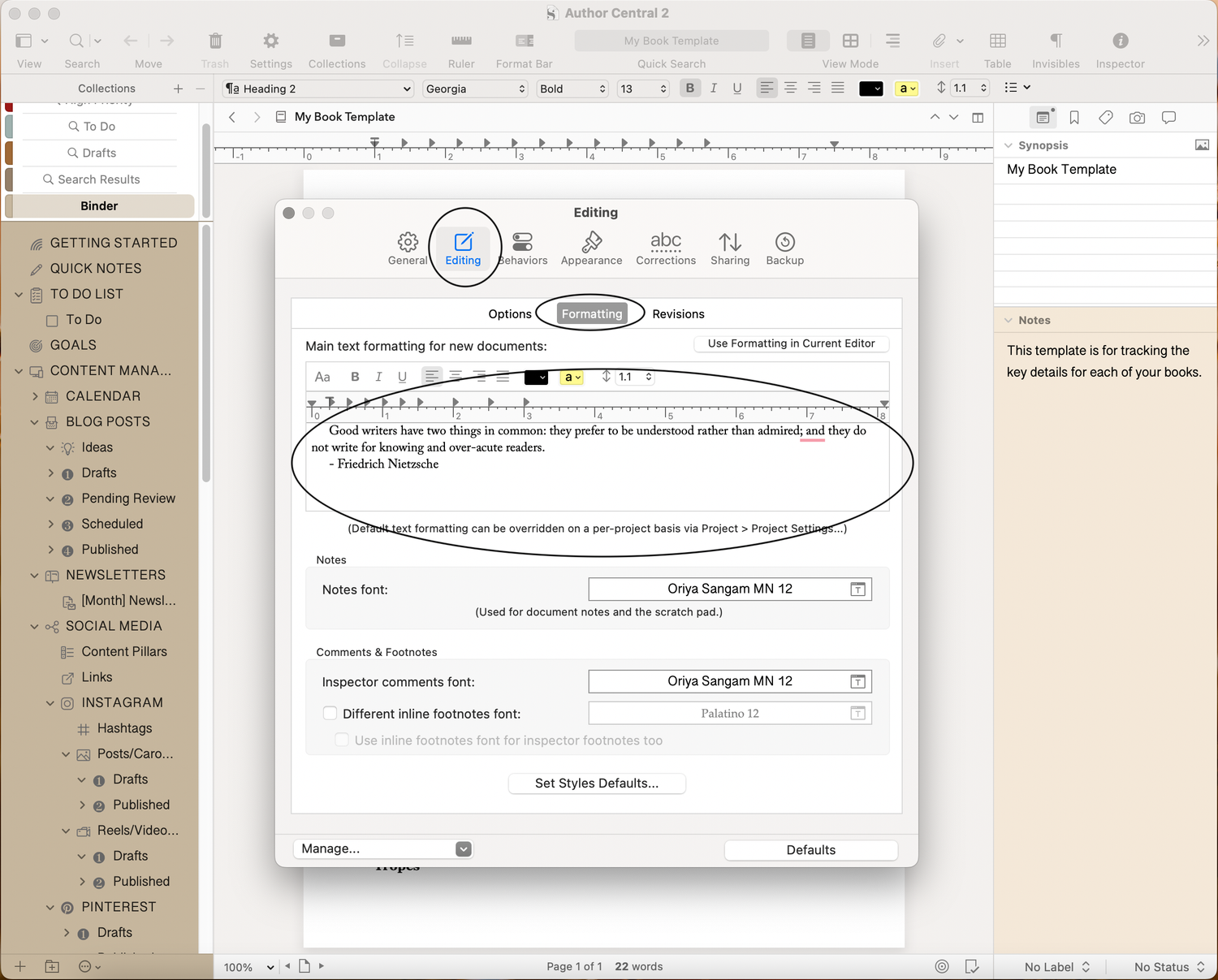Click the Set Styles Defaults button
Image resolution: width=1218 pixels, height=980 pixels.
(x=597, y=784)
